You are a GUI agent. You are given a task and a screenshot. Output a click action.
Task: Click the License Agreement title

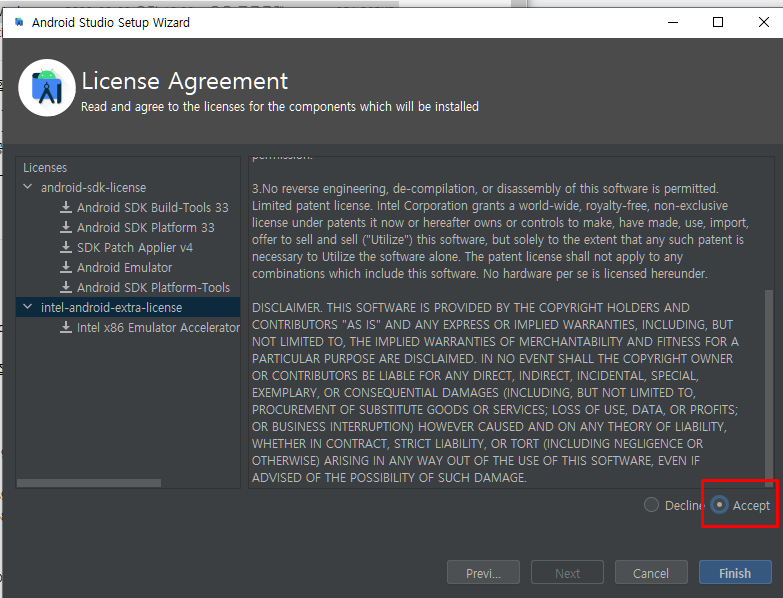[x=185, y=81]
